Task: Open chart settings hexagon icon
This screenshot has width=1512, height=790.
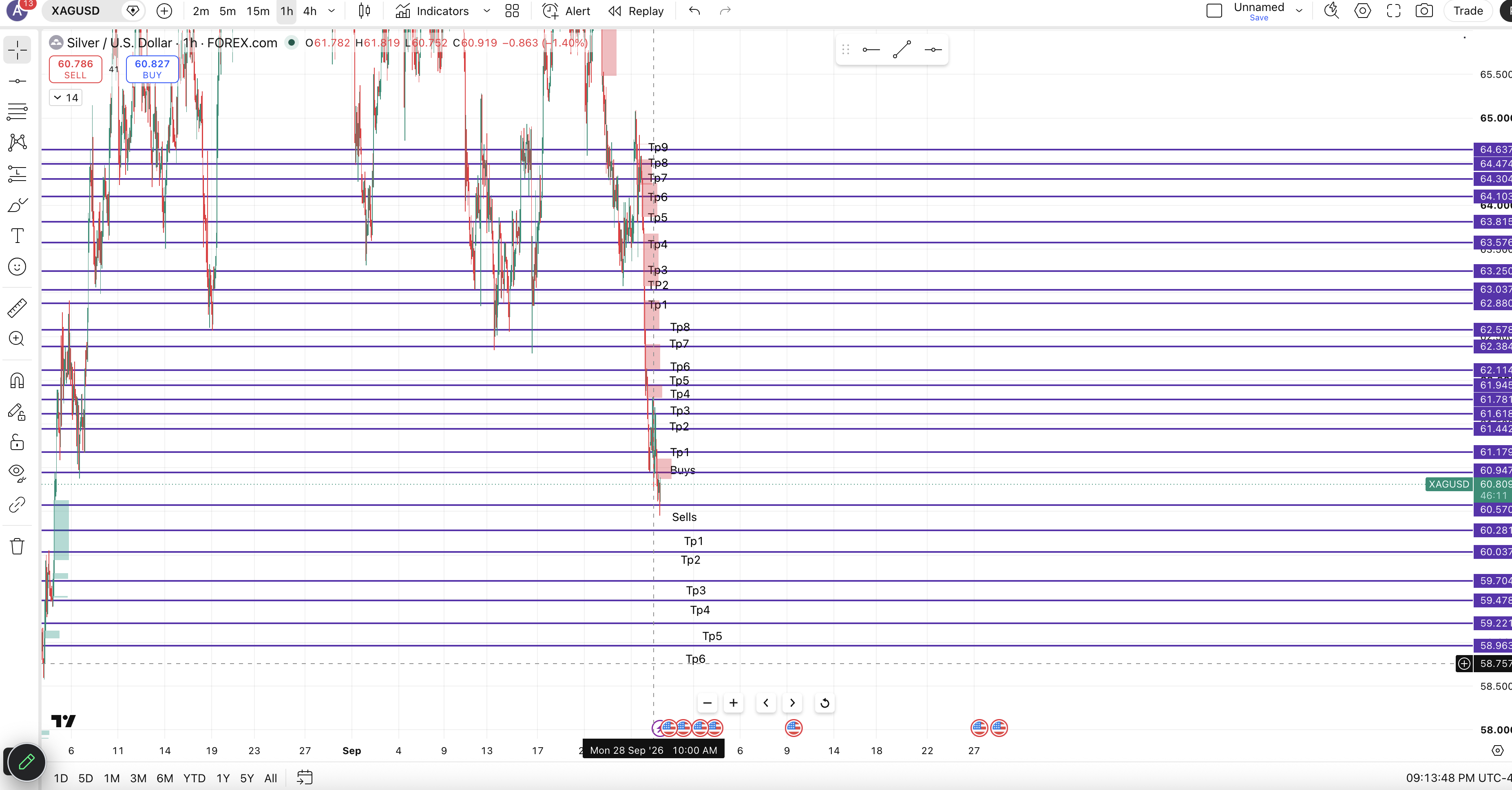Action: (x=1362, y=11)
